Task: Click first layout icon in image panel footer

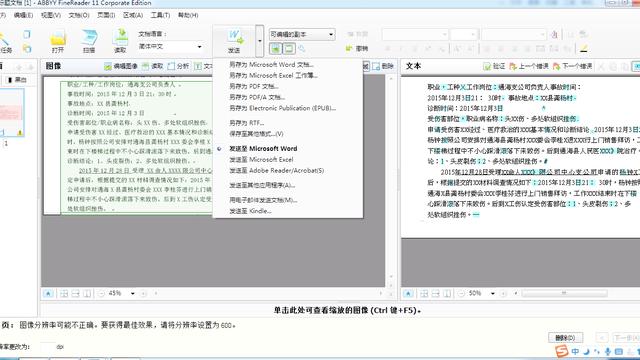Action: coord(64,293)
